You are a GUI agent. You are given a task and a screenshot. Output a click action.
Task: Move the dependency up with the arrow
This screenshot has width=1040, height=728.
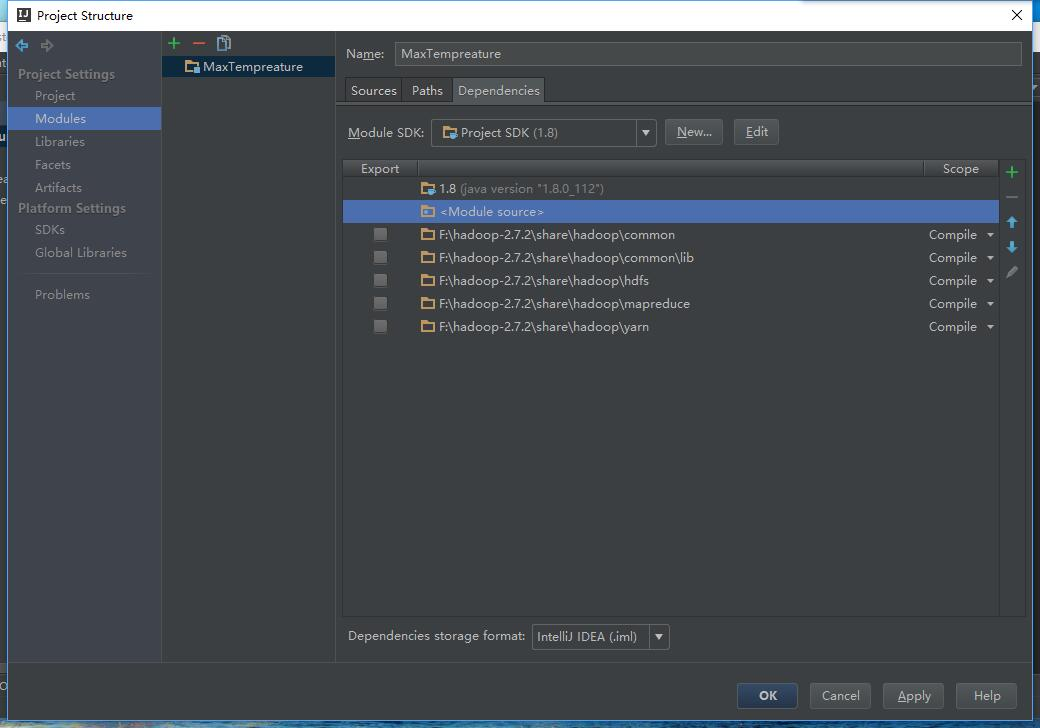(x=1012, y=222)
